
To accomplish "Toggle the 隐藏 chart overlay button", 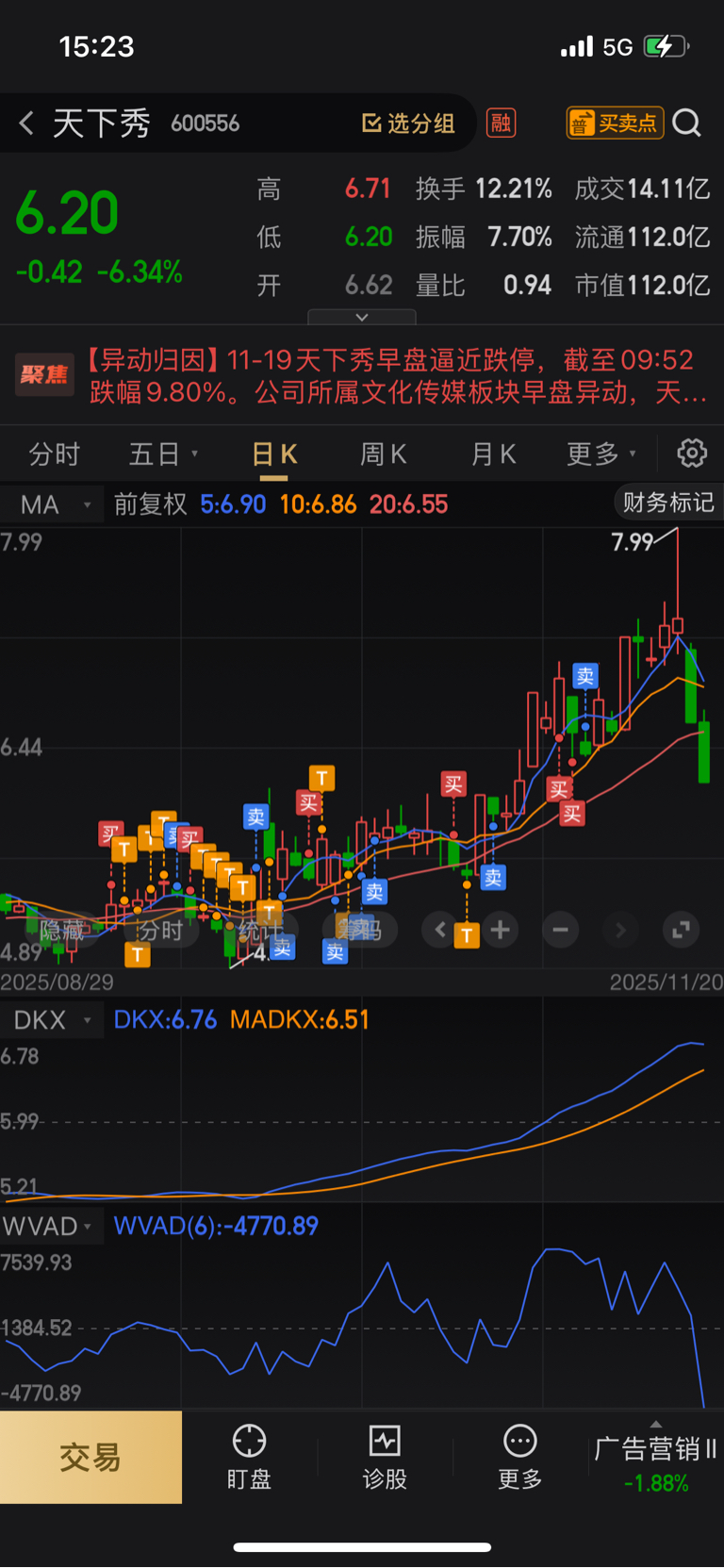I will [x=61, y=931].
